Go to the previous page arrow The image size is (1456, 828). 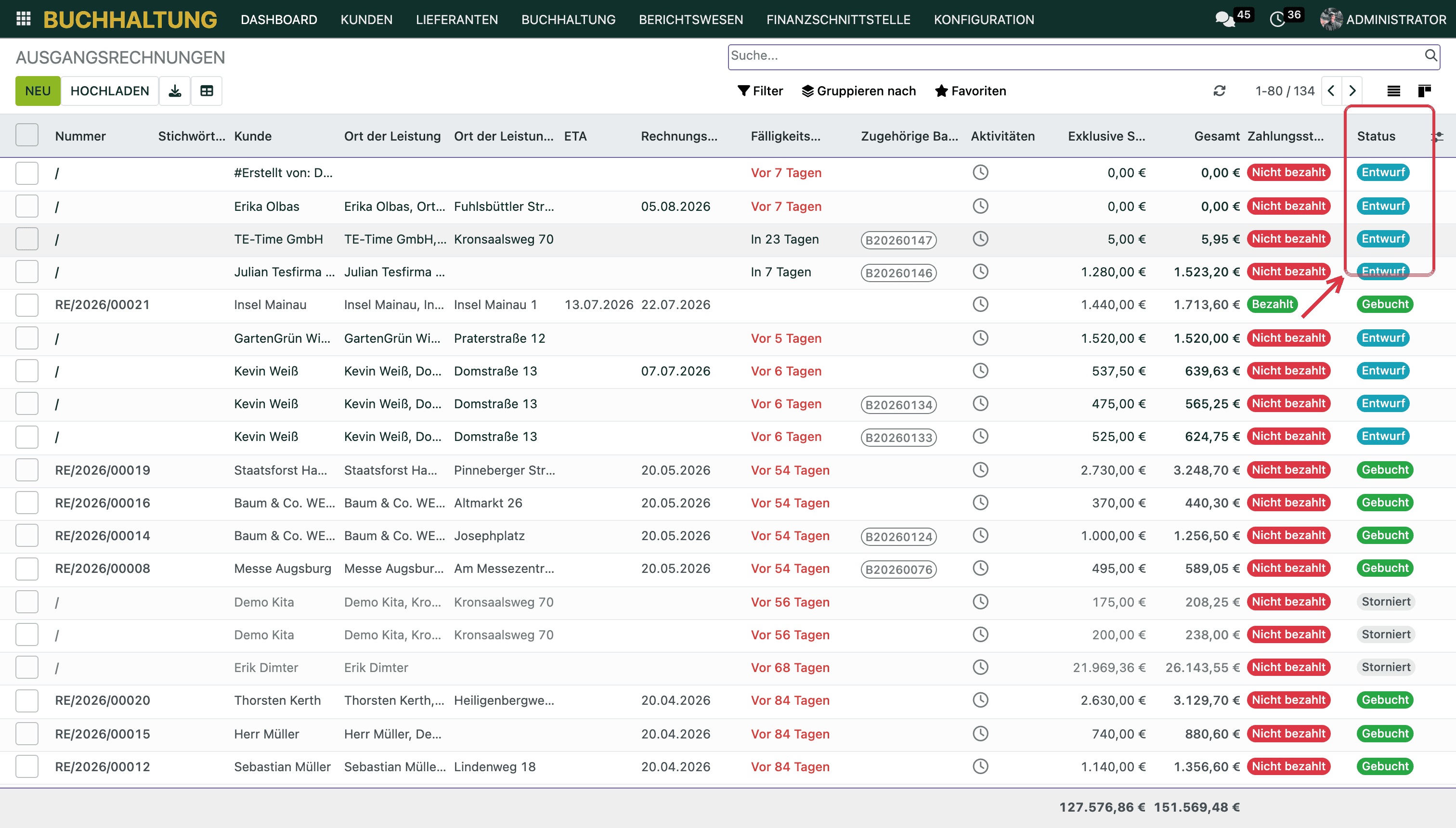click(1331, 91)
